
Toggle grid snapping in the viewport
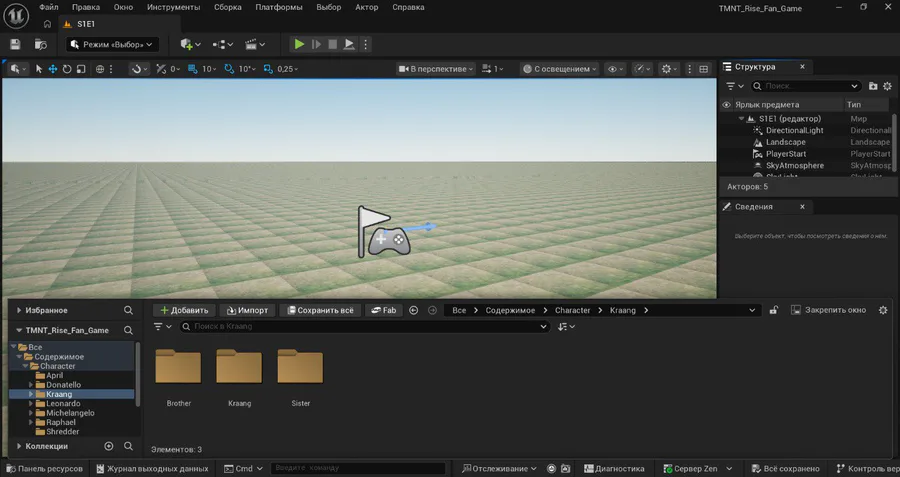[x=193, y=69]
